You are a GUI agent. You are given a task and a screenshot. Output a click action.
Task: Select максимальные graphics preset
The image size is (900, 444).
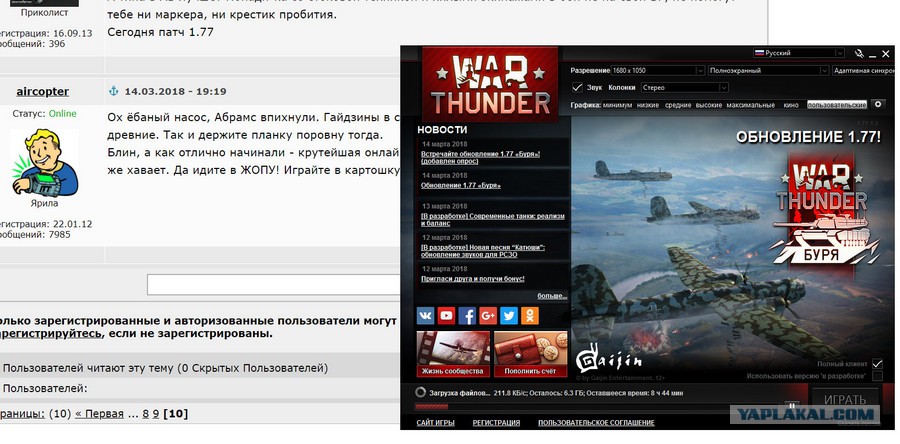click(x=750, y=106)
